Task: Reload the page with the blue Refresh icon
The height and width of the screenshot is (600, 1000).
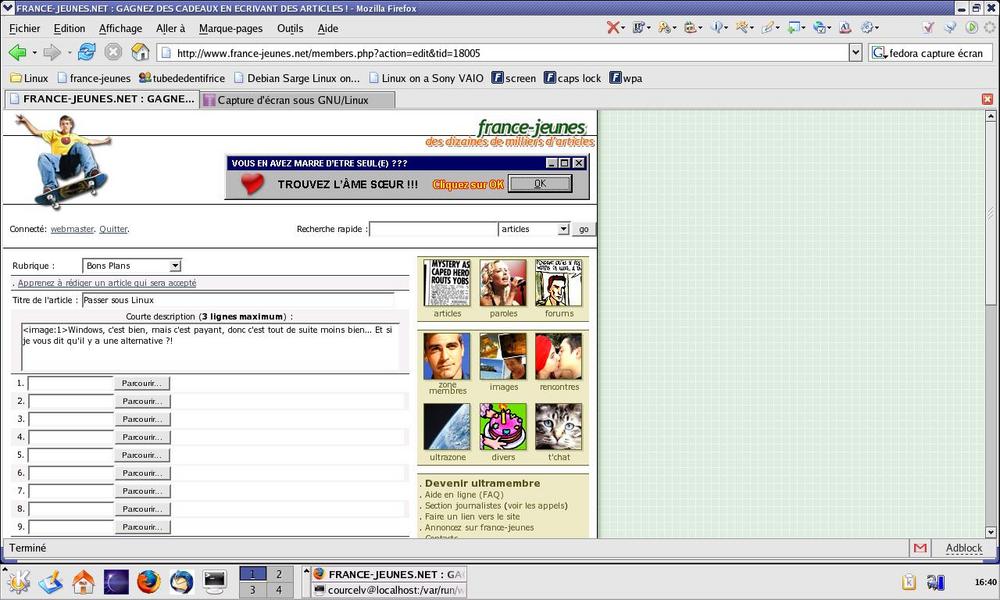Action: coord(87,52)
